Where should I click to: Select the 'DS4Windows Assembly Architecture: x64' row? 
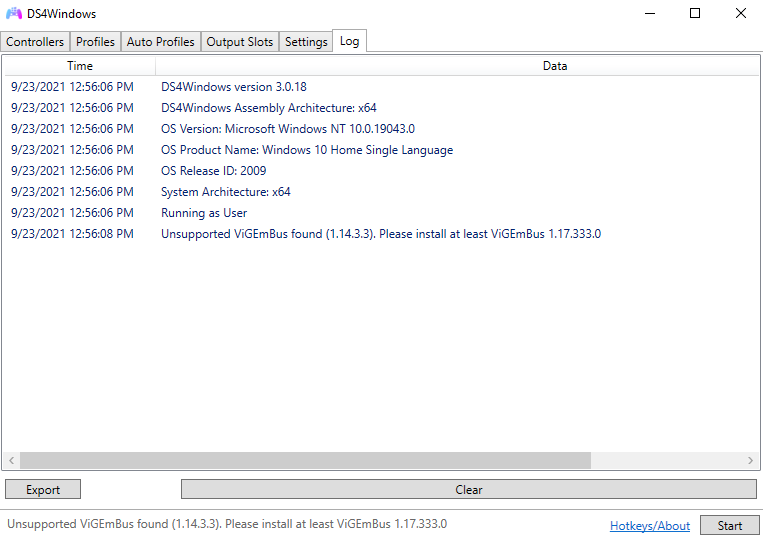pyautogui.click(x=382, y=108)
